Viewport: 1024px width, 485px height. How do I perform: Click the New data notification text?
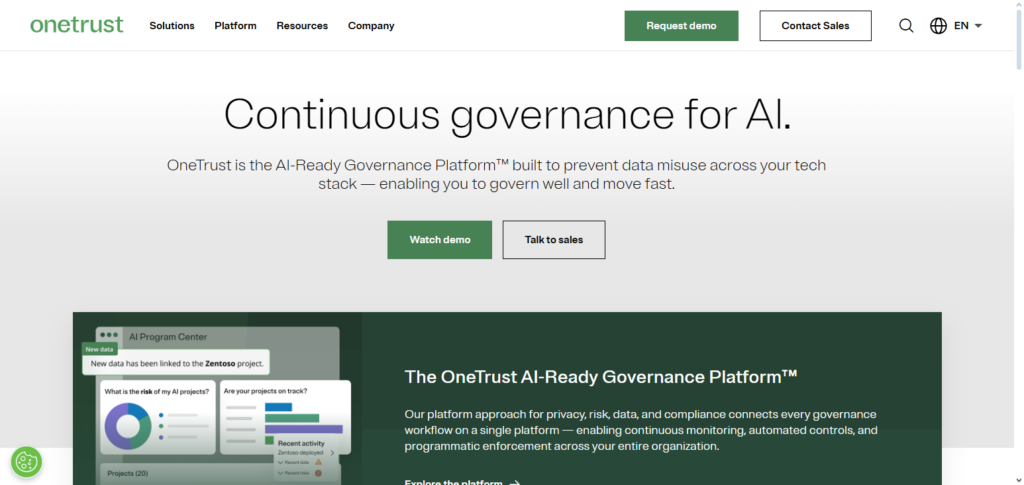(x=176, y=364)
